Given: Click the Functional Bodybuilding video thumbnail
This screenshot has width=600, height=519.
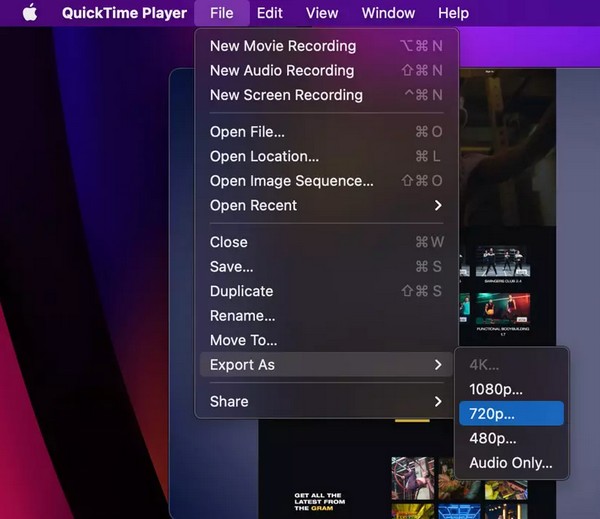Looking at the screenshot, I should point(503,308).
